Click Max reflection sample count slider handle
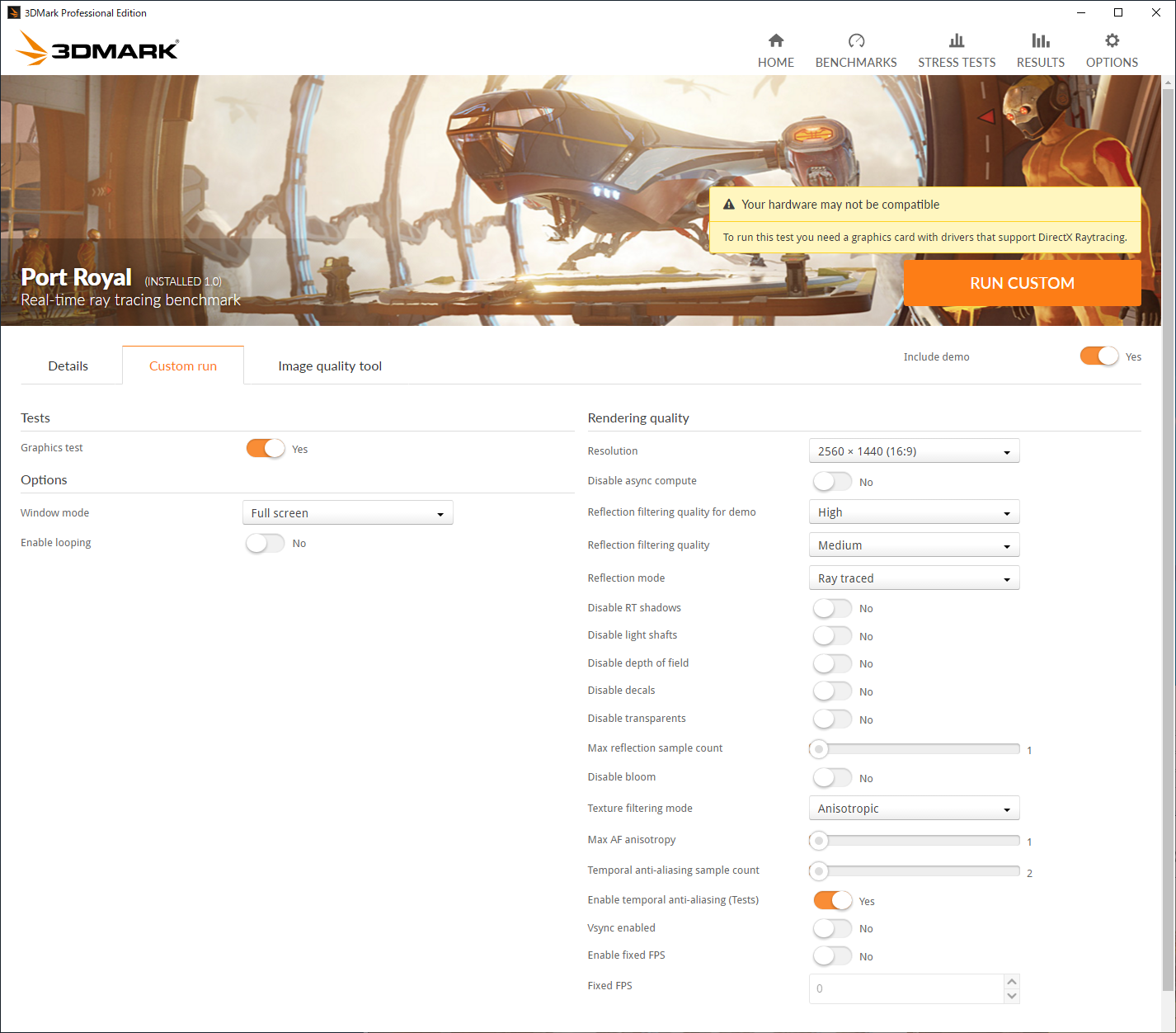The width and height of the screenshot is (1176, 1033). tap(819, 749)
